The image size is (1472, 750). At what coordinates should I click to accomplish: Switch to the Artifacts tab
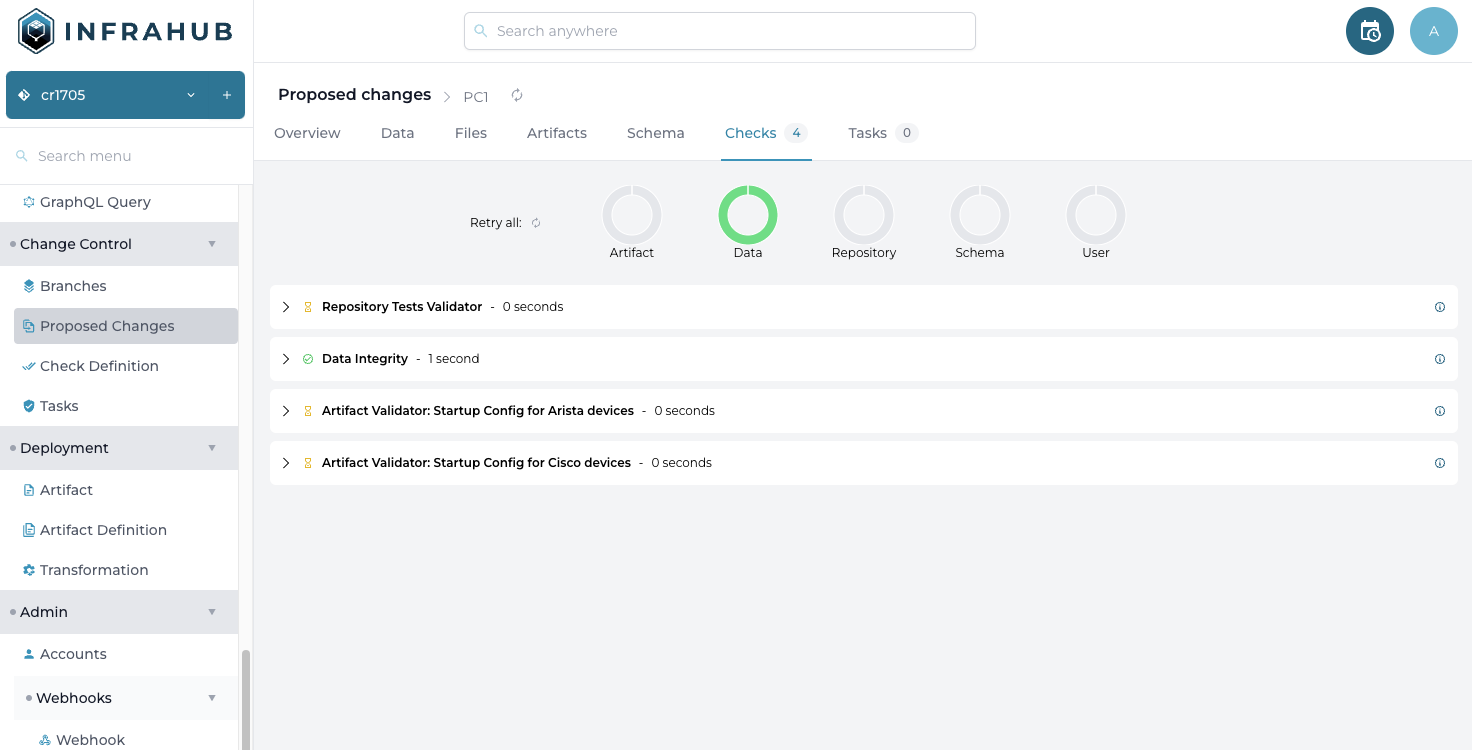coord(556,133)
